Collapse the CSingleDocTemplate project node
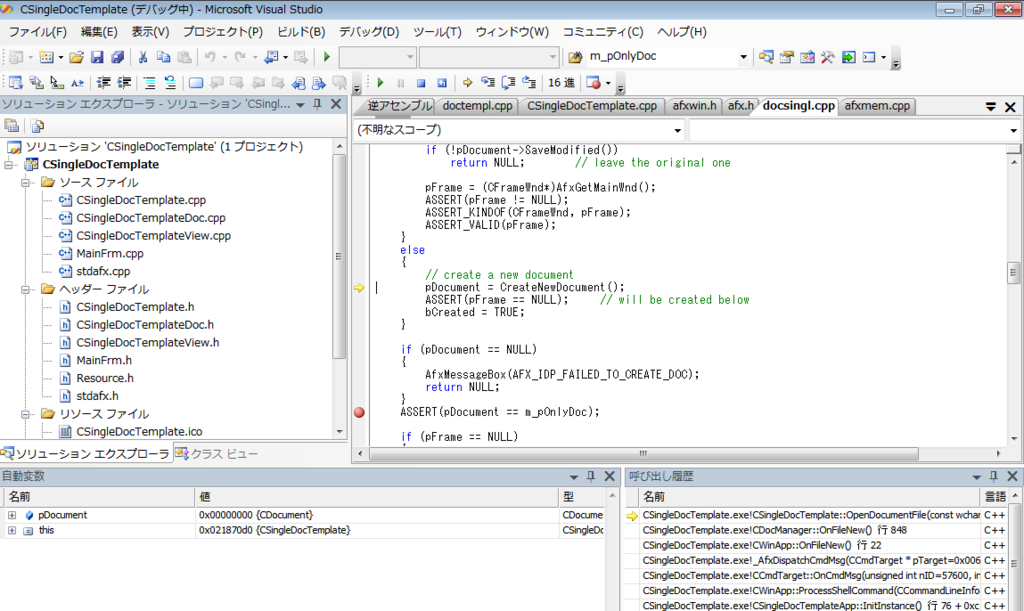1024x611 pixels. (8, 165)
